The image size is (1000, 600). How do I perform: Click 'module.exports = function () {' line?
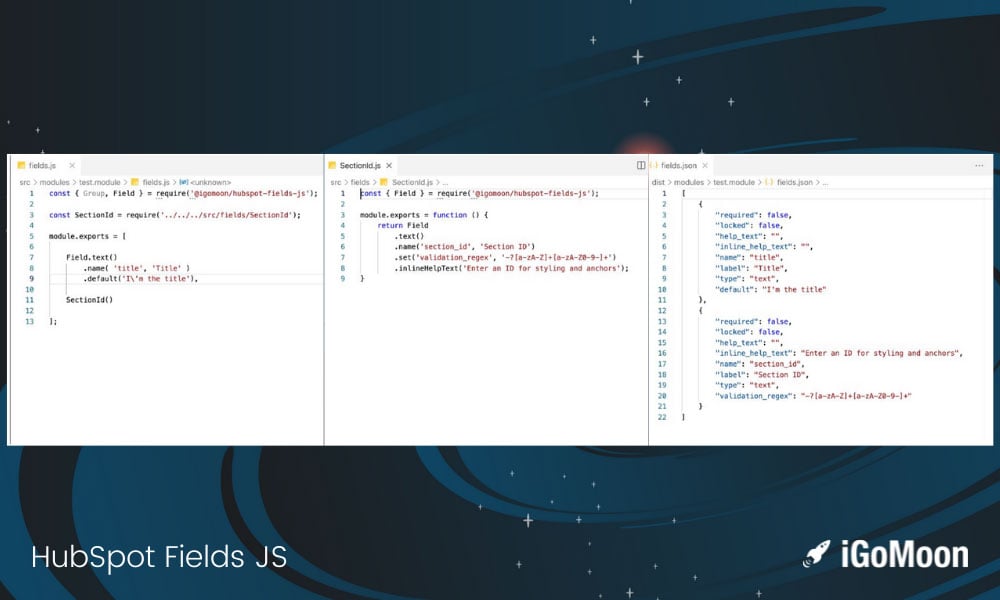[423, 215]
